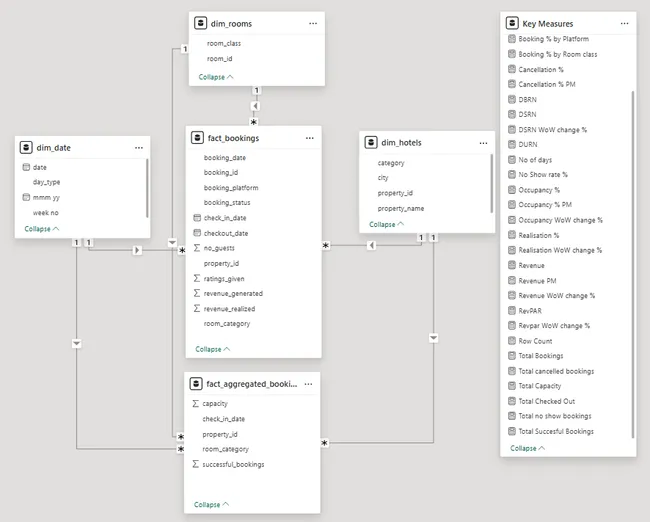Select Total Bookings measure
This screenshot has width=650, height=522.
(x=541, y=356)
